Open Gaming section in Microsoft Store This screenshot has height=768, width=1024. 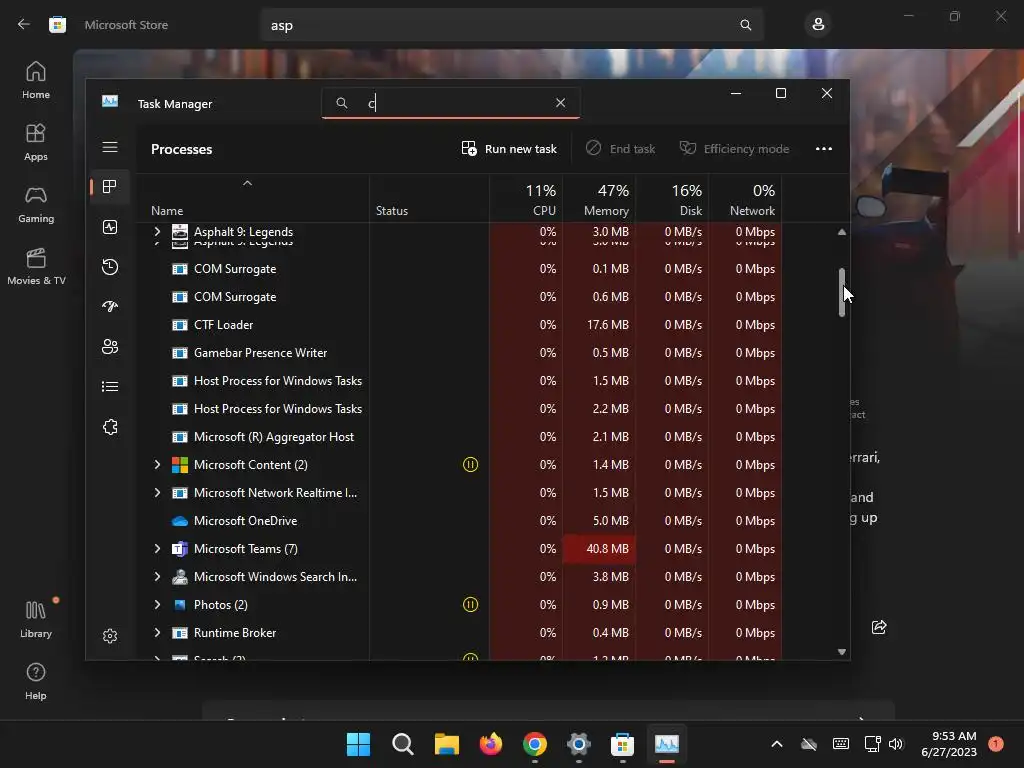[36, 204]
